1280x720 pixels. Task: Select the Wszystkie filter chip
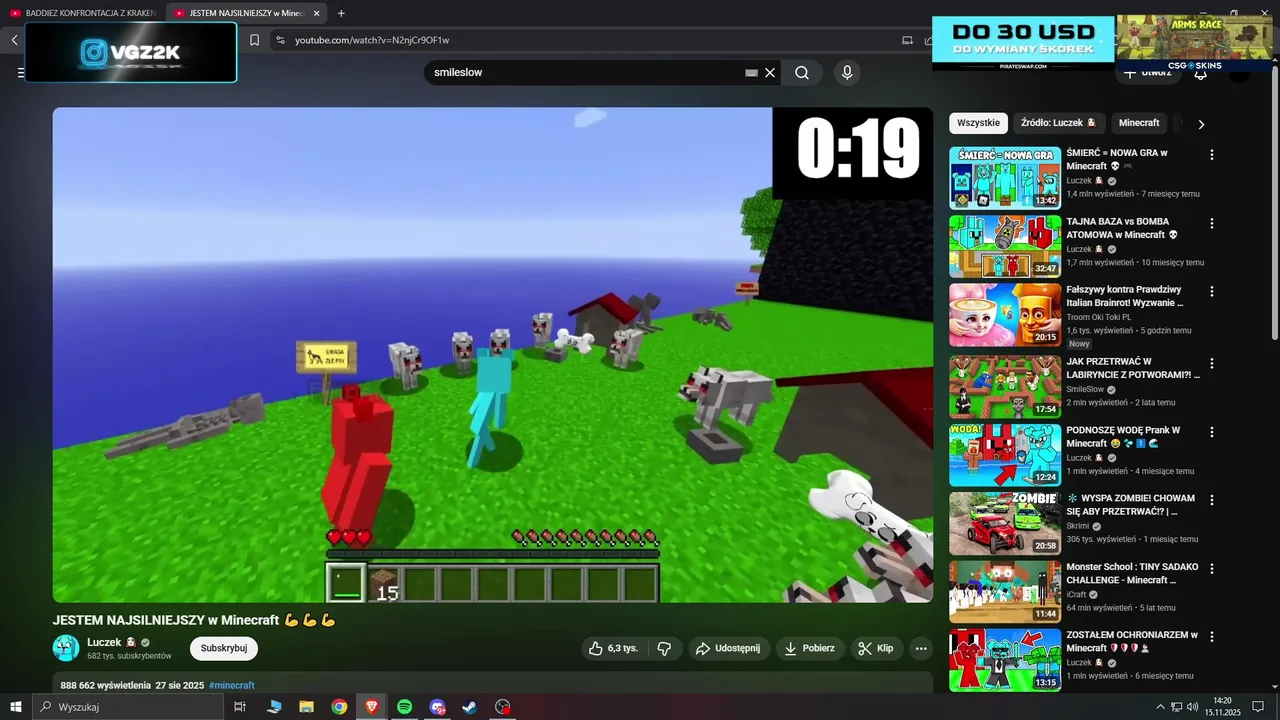pyautogui.click(x=978, y=123)
